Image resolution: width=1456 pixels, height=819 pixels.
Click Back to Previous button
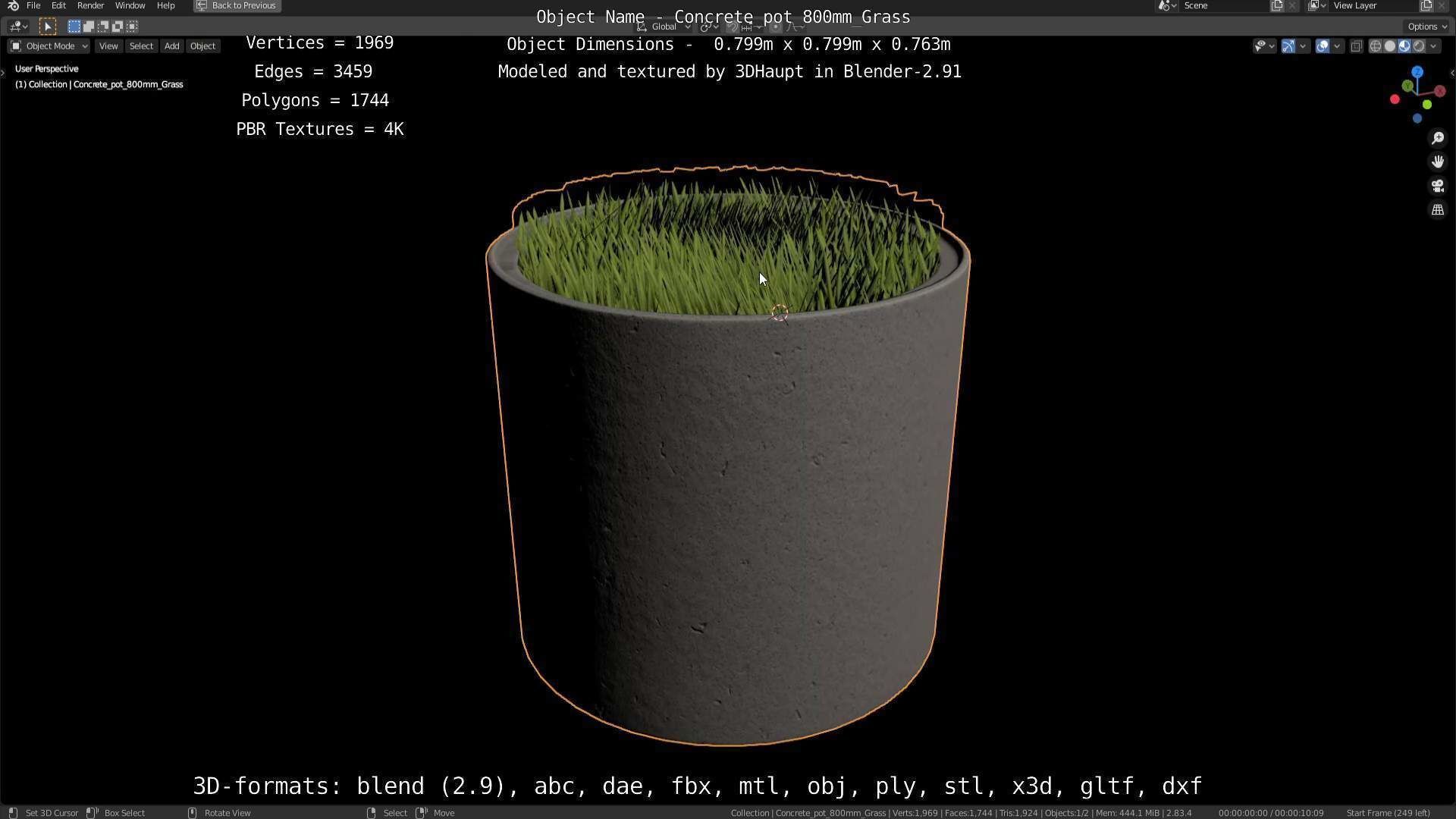pos(237,5)
